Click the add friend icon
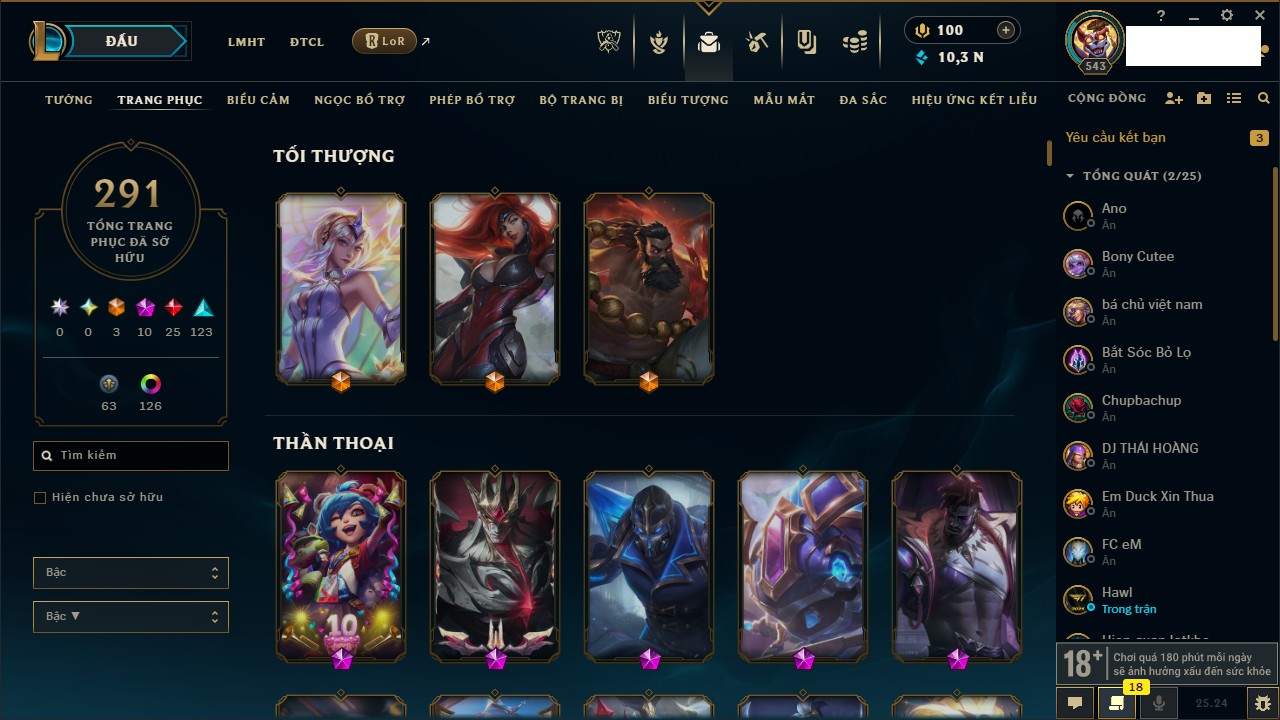Screen dimensions: 1280x720 (1174, 99)
